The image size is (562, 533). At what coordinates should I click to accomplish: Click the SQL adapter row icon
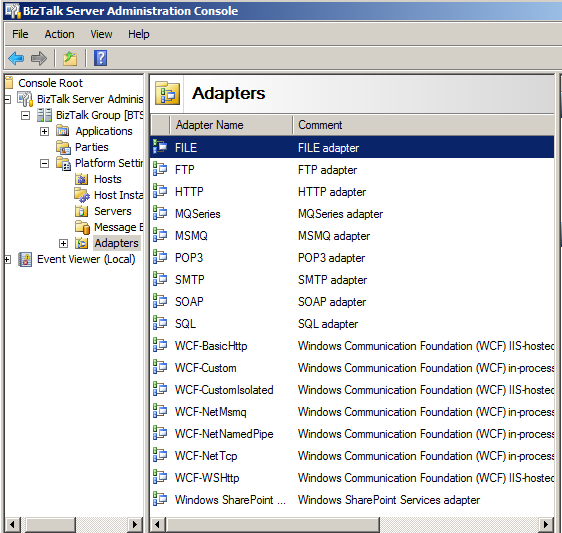(160, 323)
